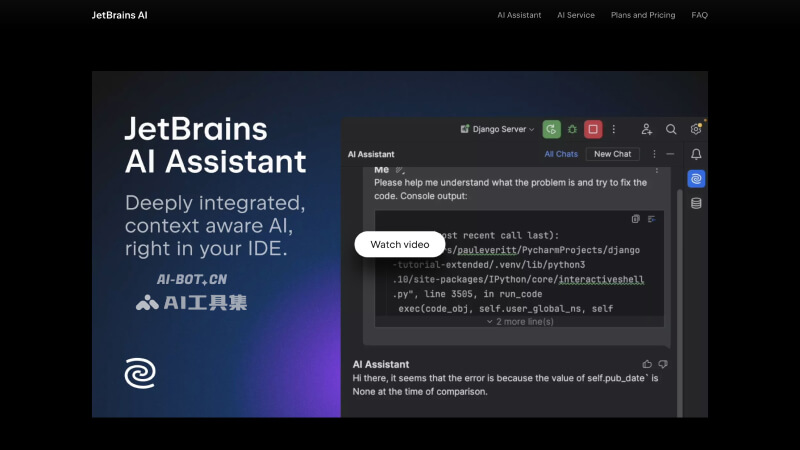Open the Django Server run configuration dropdown

coord(497,129)
